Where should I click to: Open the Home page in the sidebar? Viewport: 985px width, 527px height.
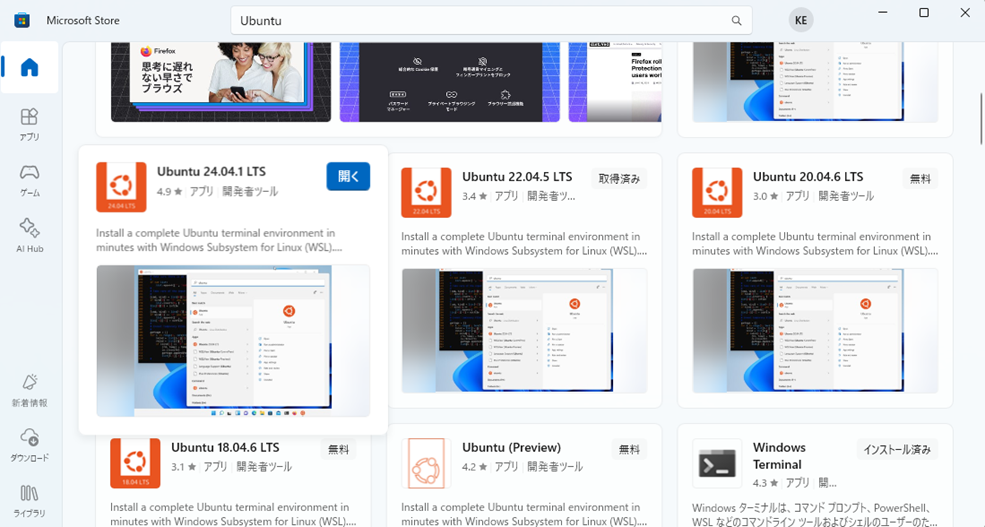30,67
